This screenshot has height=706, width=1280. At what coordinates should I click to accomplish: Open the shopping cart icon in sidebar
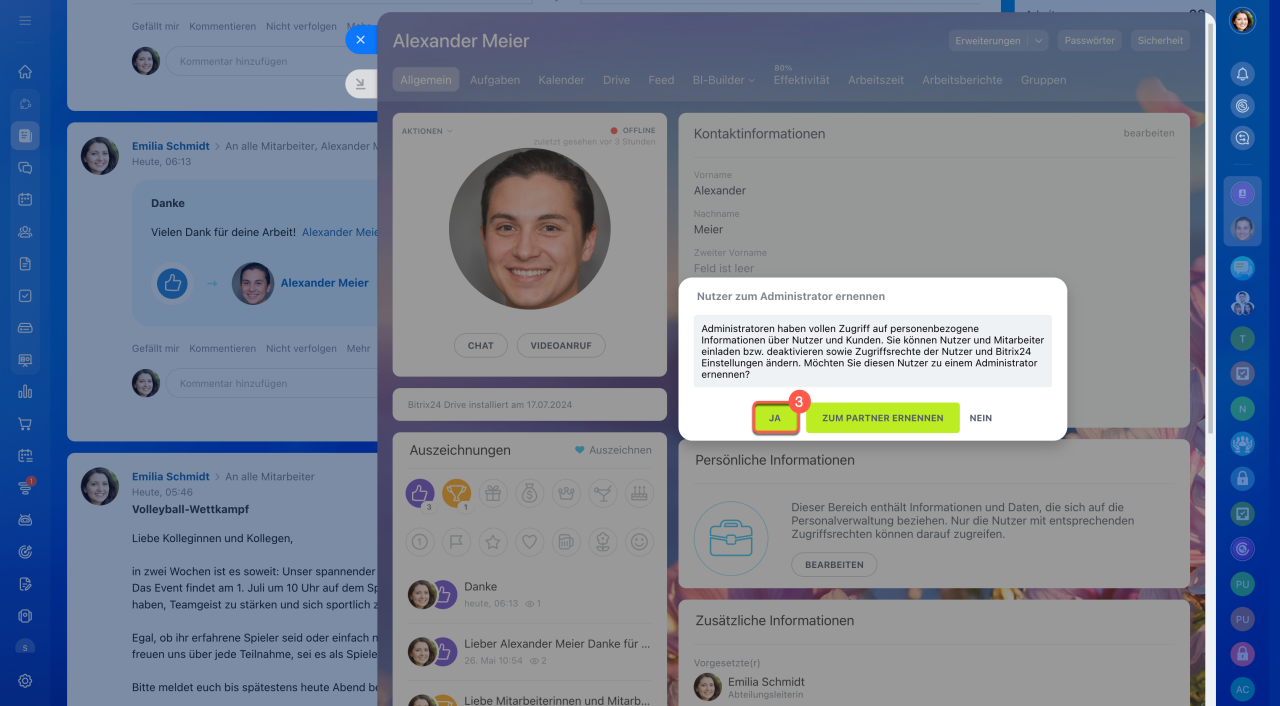tap(25, 424)
